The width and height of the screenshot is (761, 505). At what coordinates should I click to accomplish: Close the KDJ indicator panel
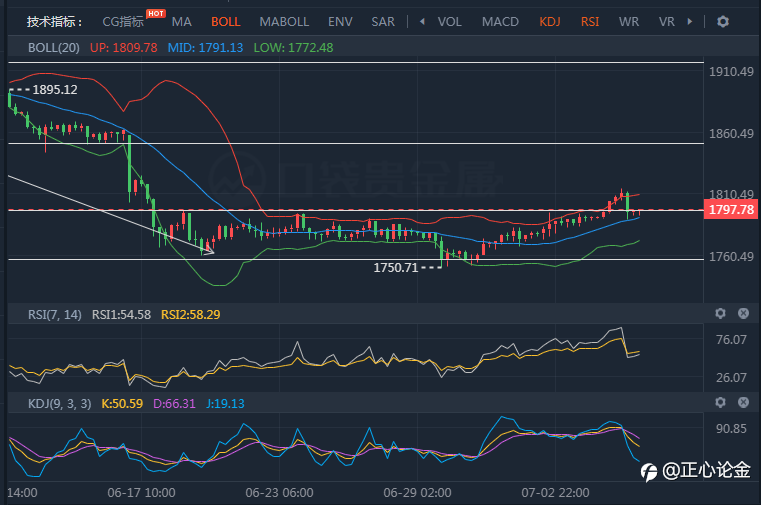pos(743,402)
